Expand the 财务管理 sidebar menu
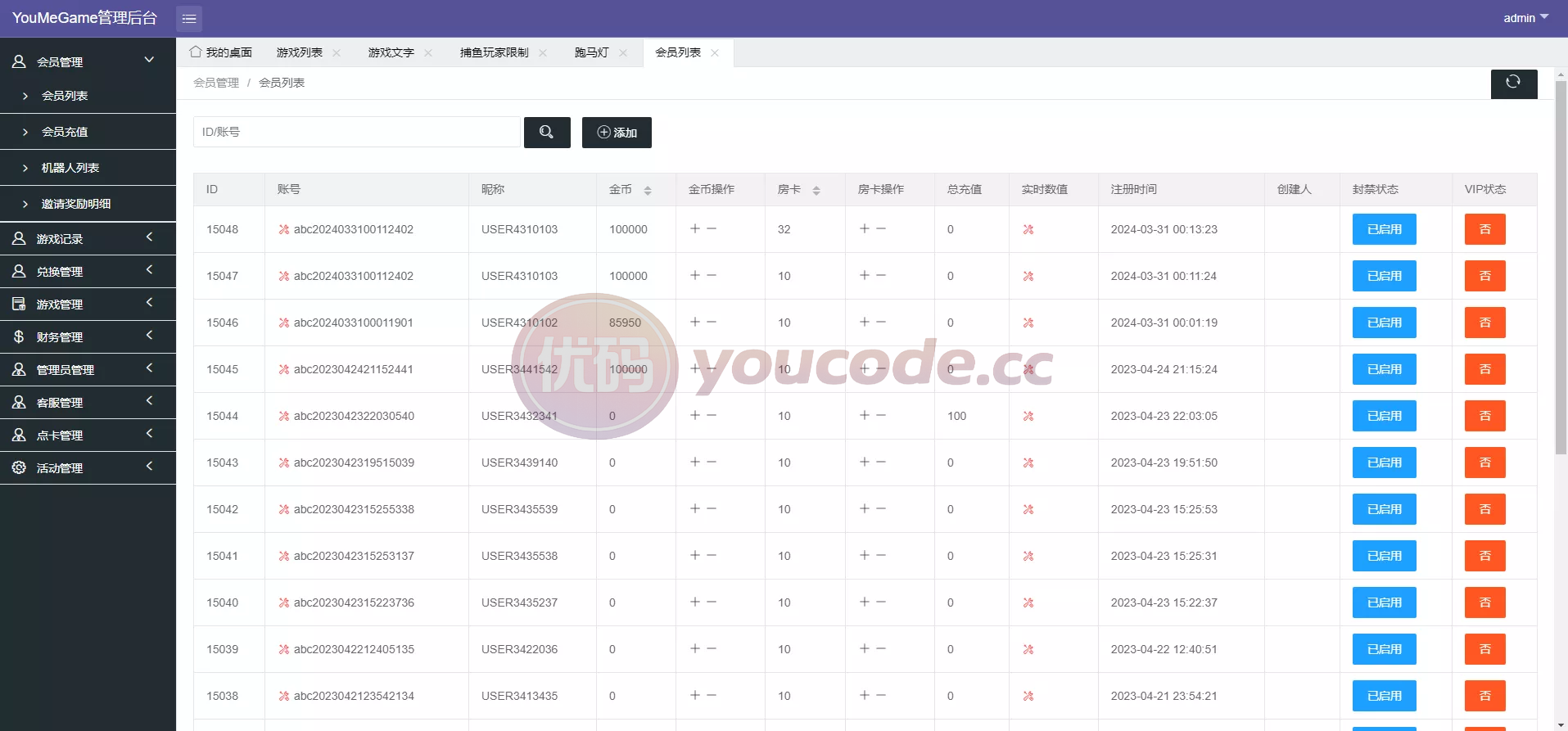The width and height of the screenshot is (1568, 731). coord(88,336)
